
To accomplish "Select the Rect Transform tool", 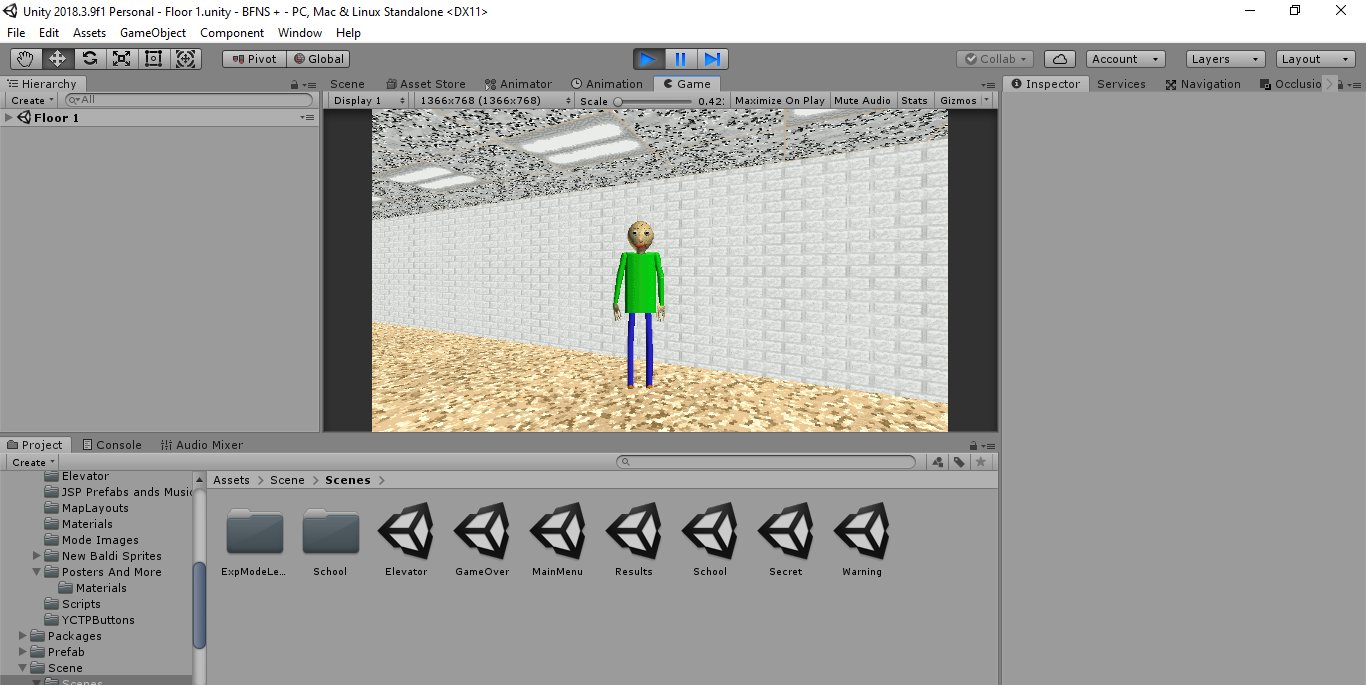I will click(153, 59).
